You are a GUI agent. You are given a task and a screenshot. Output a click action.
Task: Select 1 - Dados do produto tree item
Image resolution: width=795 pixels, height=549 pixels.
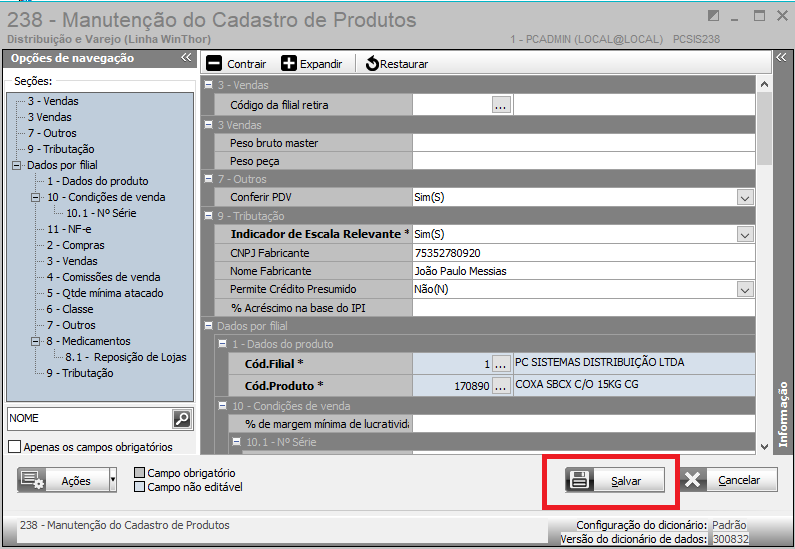[x=98, y=181]
